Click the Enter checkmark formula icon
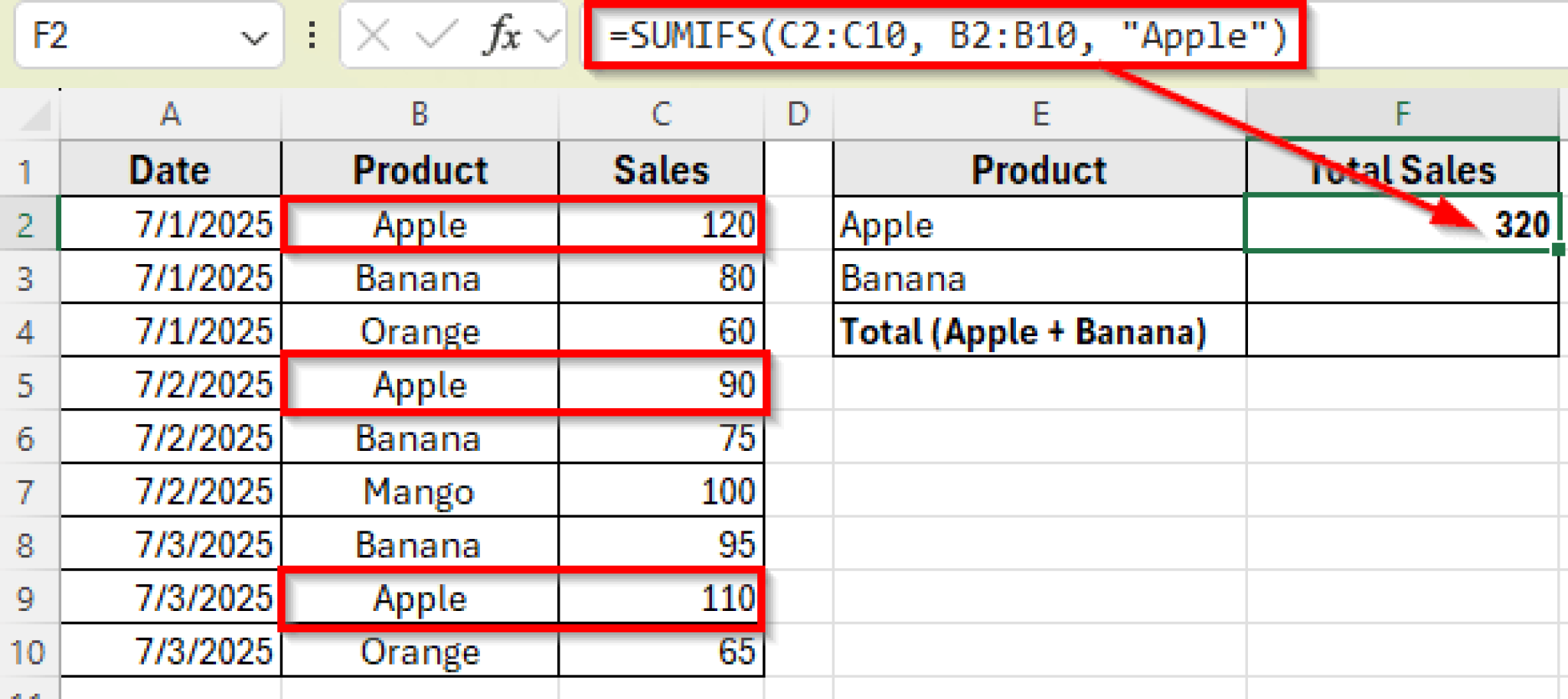1568x699 pixels. click(436, 36)
